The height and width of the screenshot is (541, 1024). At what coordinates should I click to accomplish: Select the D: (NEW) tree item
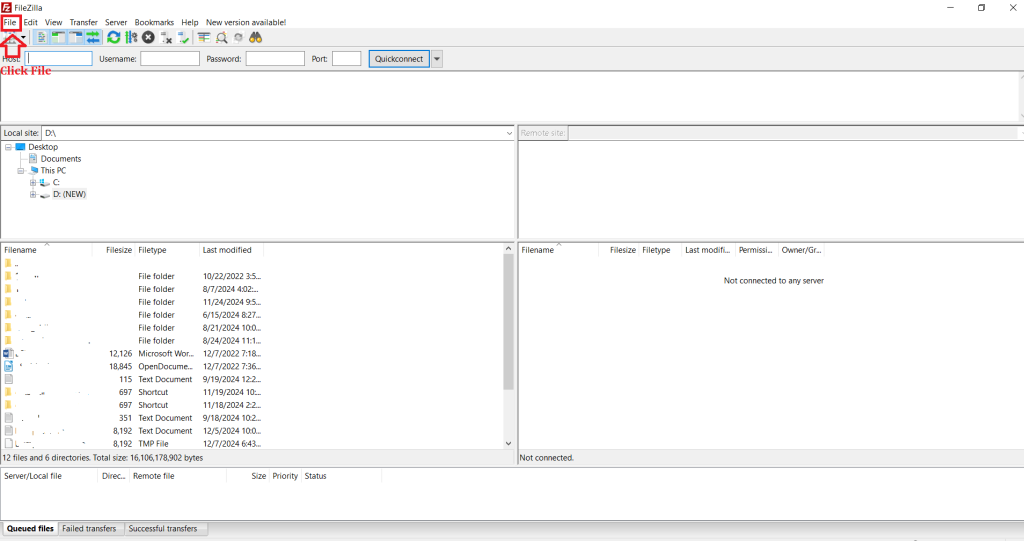(69, 195)
